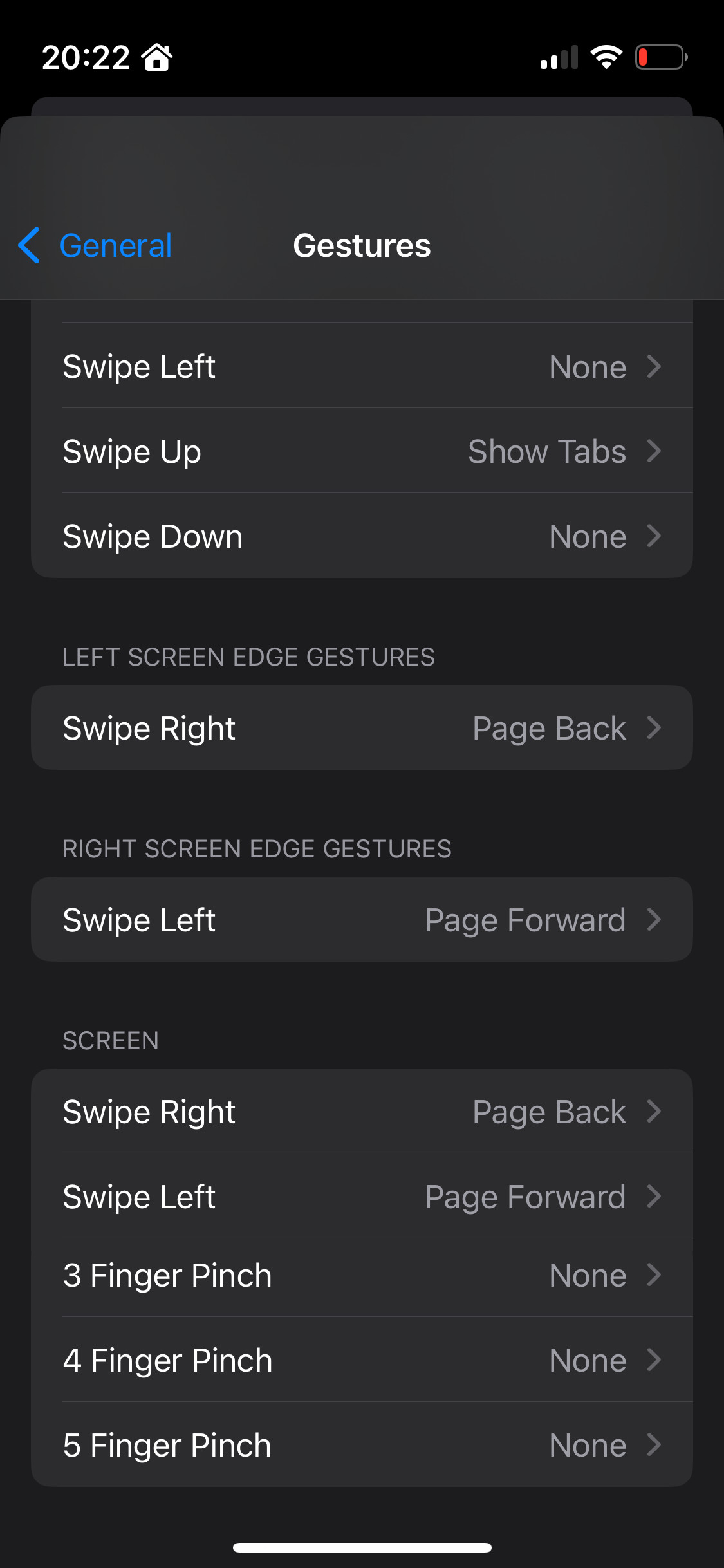Open the 3 Finger Pinch option
The width and height of the screenshot is (724, 1568).
click(362, 1275)
